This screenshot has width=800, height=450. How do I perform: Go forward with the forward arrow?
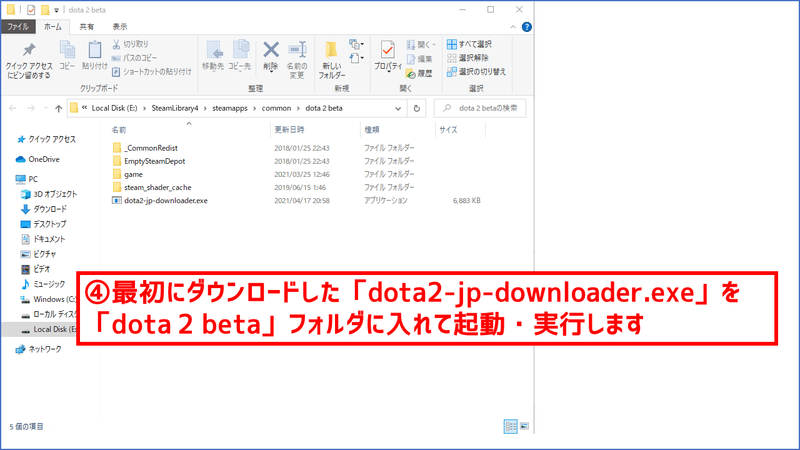click(31, 108)
